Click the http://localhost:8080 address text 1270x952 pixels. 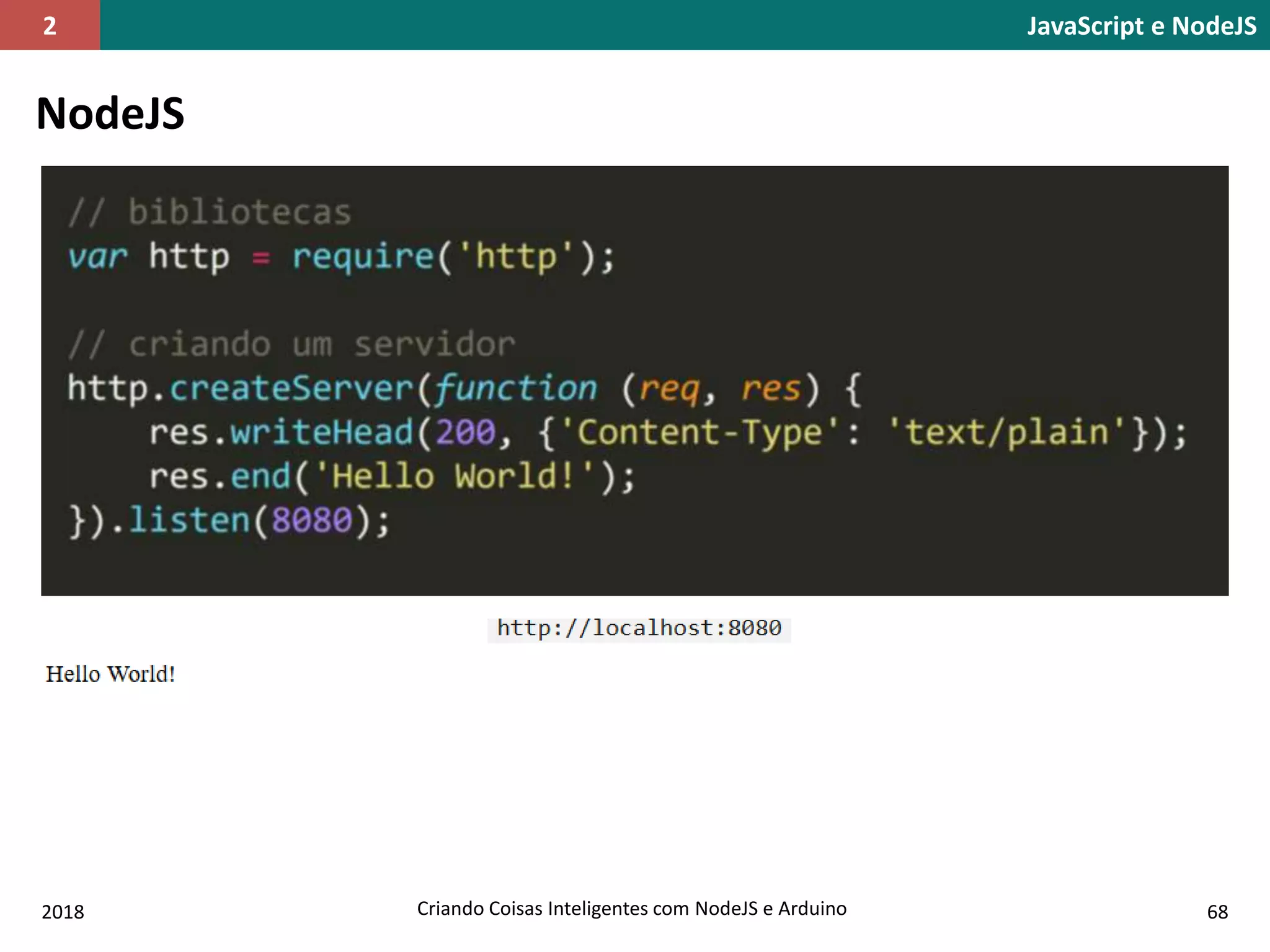point(639,628)
